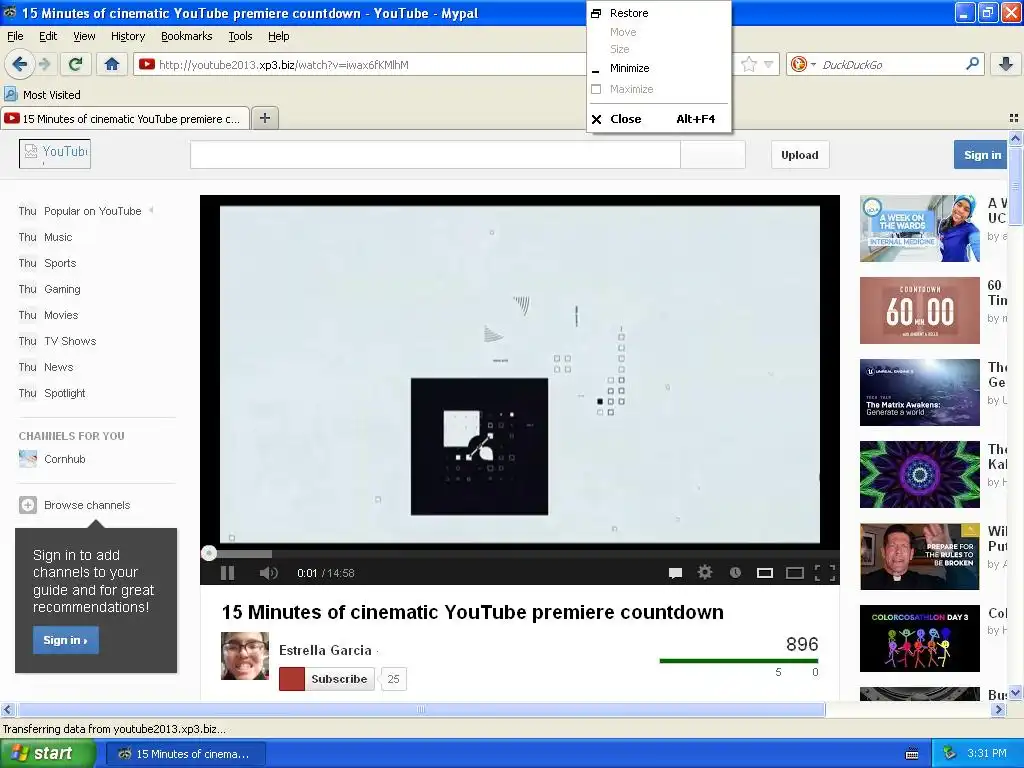
Task: Click the red Subscribe icon square
Action: click(292, 679)
